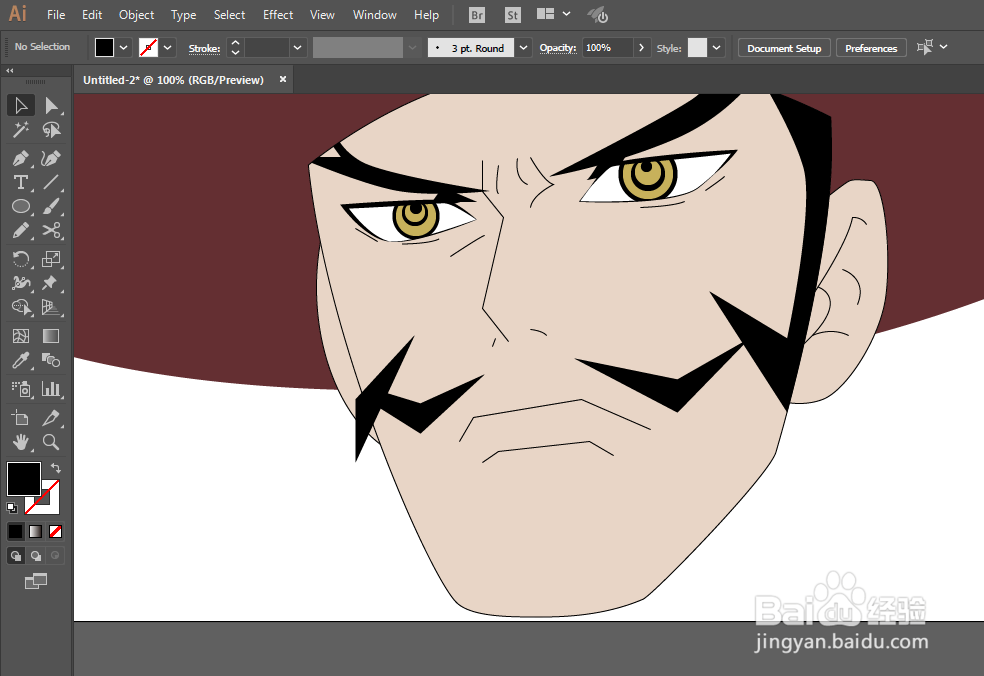Enable Draw Behind mode
Screen dimensions: 984x676
pos(36,555)
